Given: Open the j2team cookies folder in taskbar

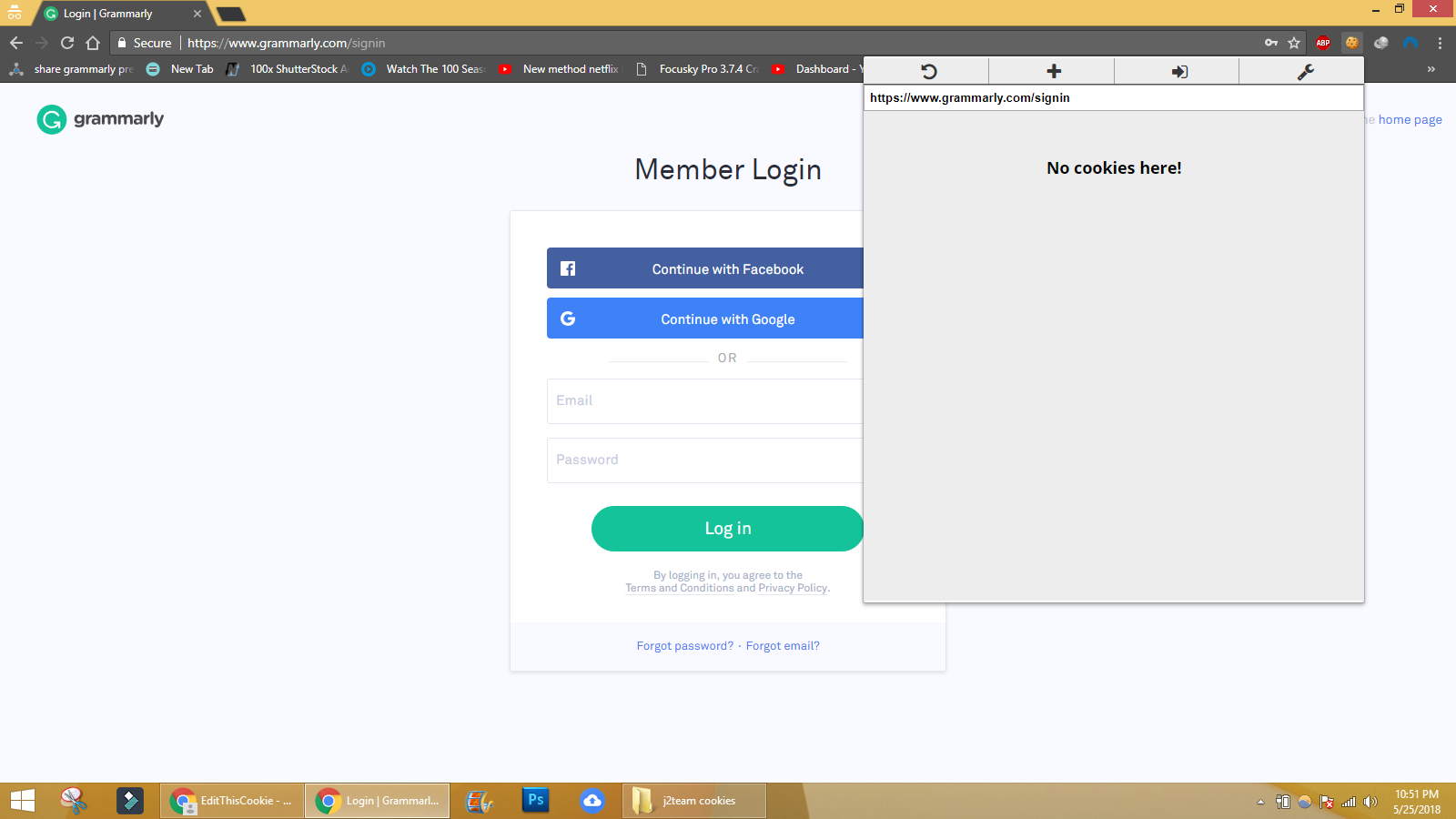Looking at the screenshot, I should point(694,801).
